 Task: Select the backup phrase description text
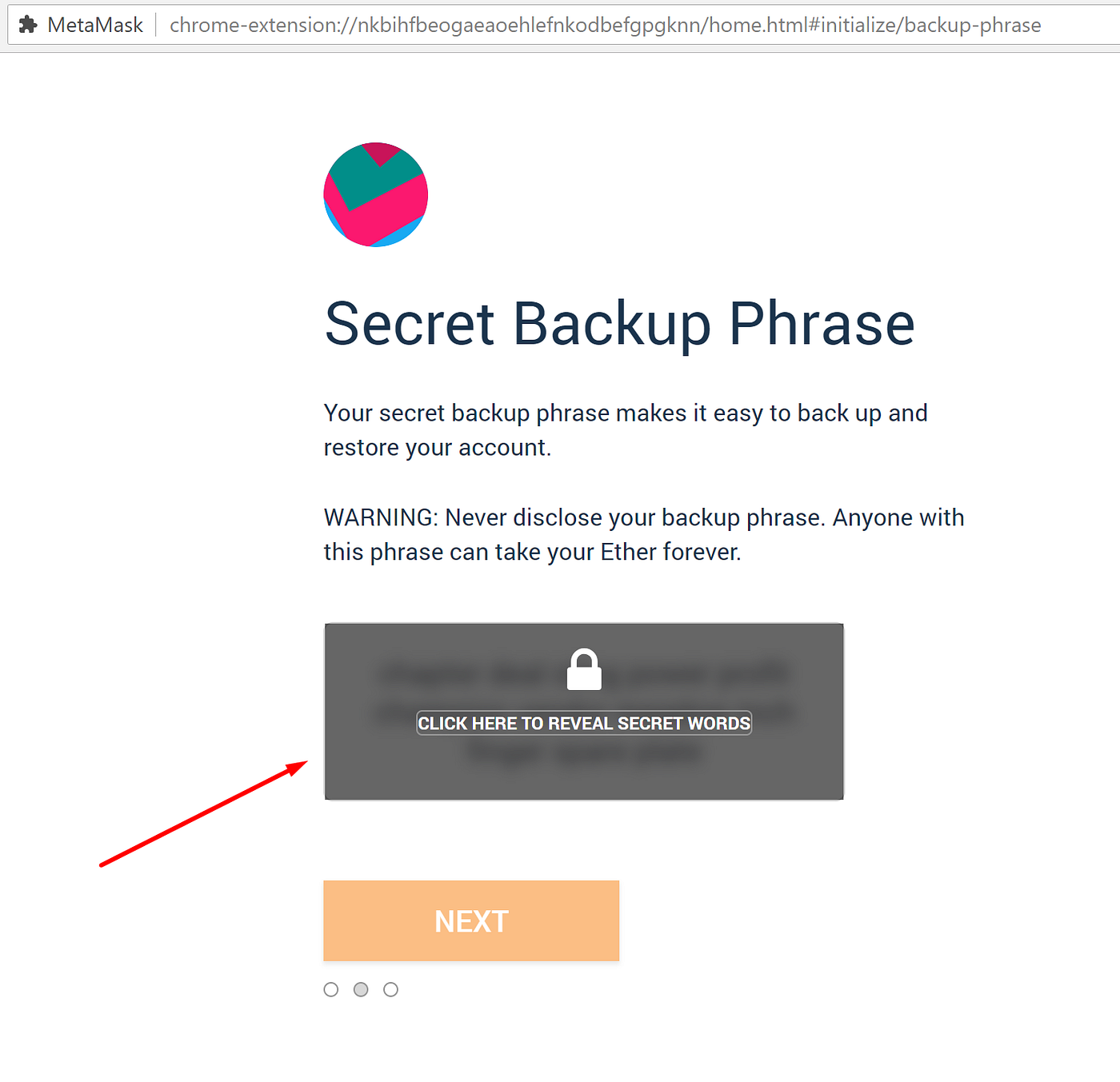(x=626, y=429)
